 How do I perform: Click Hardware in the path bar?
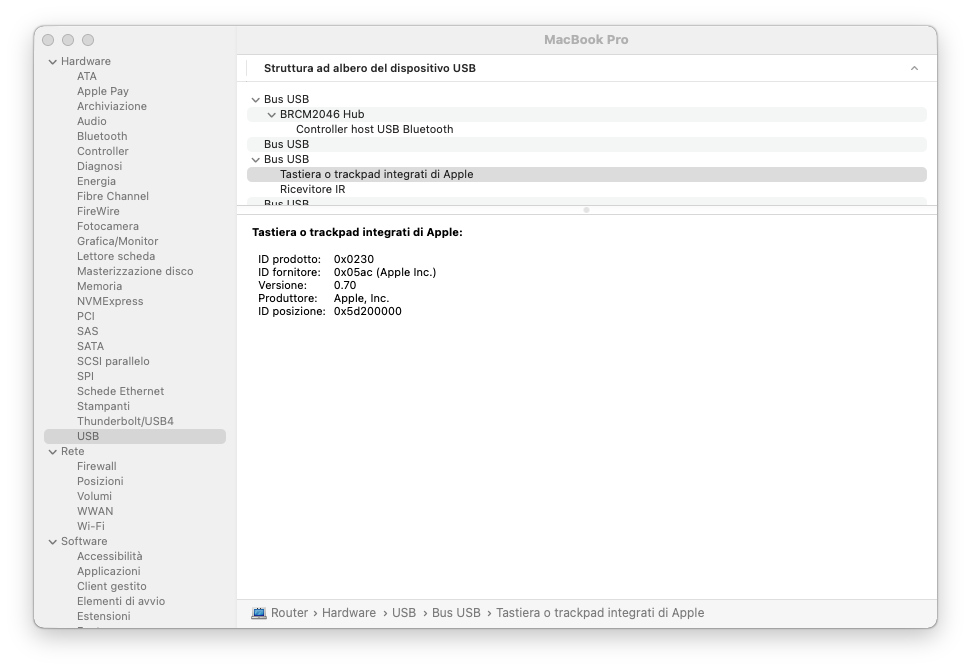click(x=349, y=613)
